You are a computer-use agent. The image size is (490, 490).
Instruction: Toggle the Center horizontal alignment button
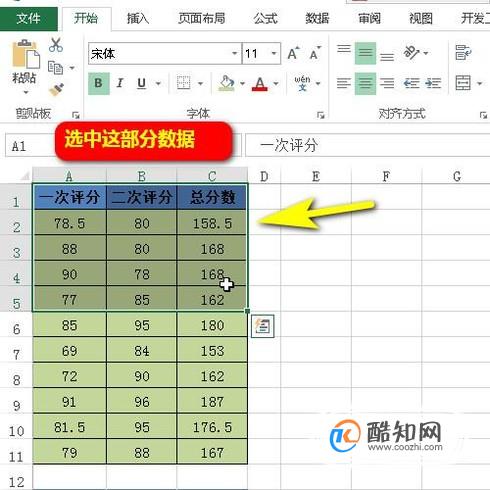(x=365, y=83)
